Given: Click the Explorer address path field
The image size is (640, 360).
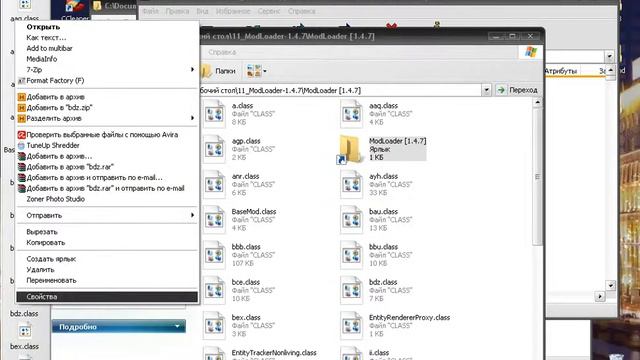Looking at the screenshot, I should (340, 90).
